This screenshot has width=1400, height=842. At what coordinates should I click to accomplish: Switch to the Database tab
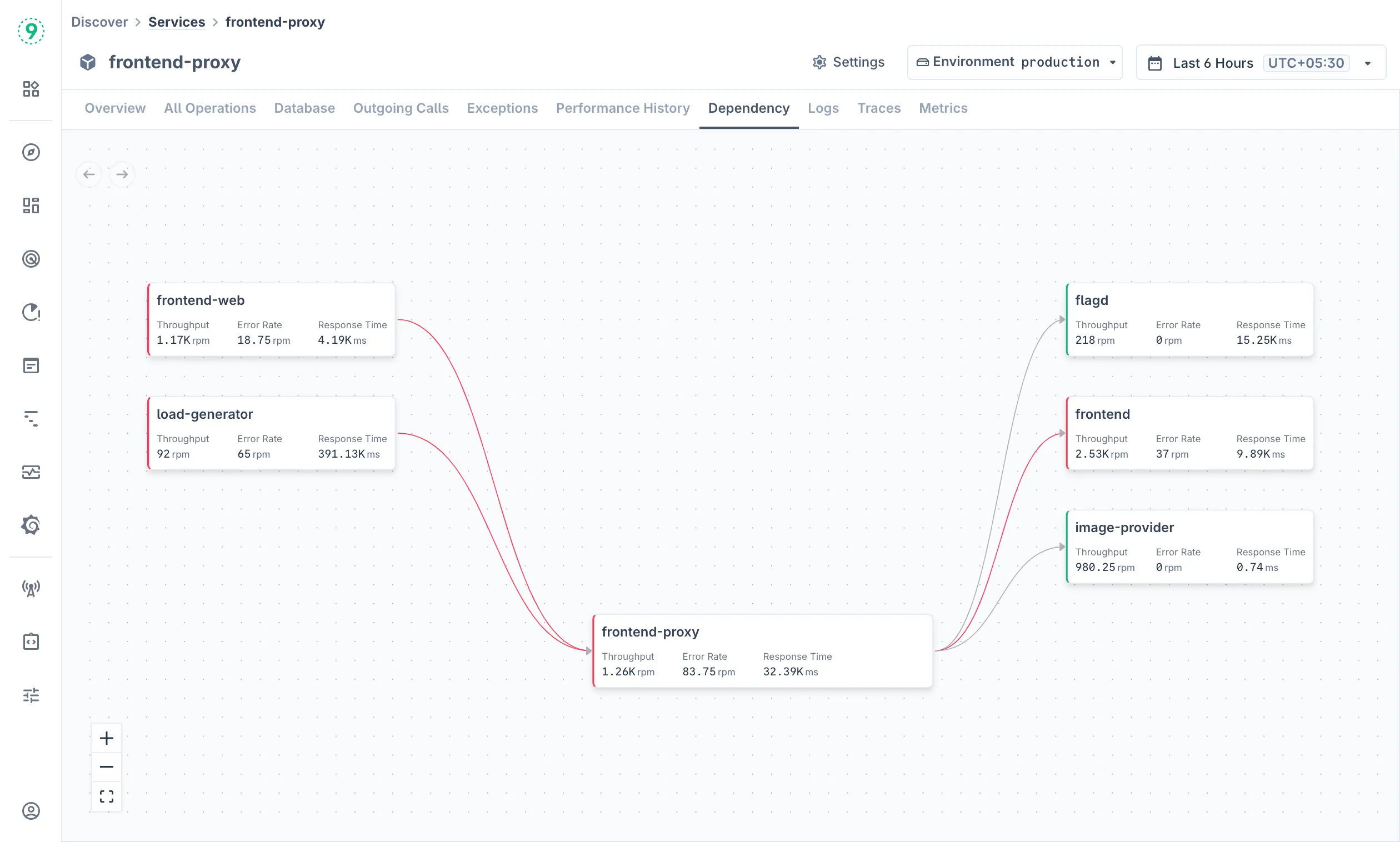[x=304, y=108]
